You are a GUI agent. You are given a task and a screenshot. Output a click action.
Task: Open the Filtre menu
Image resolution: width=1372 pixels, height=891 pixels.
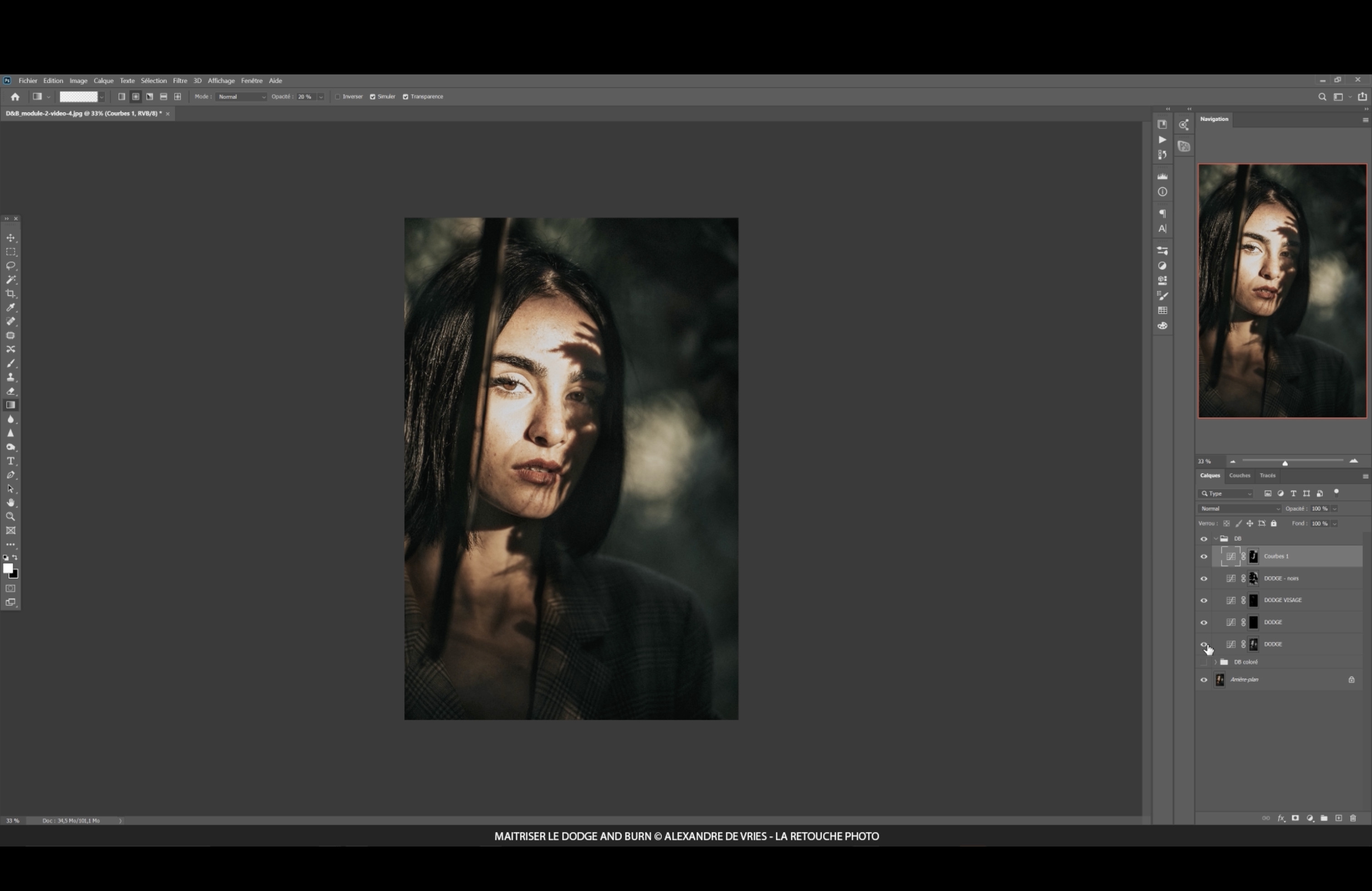pyautogui.click(x=180, y=81)
